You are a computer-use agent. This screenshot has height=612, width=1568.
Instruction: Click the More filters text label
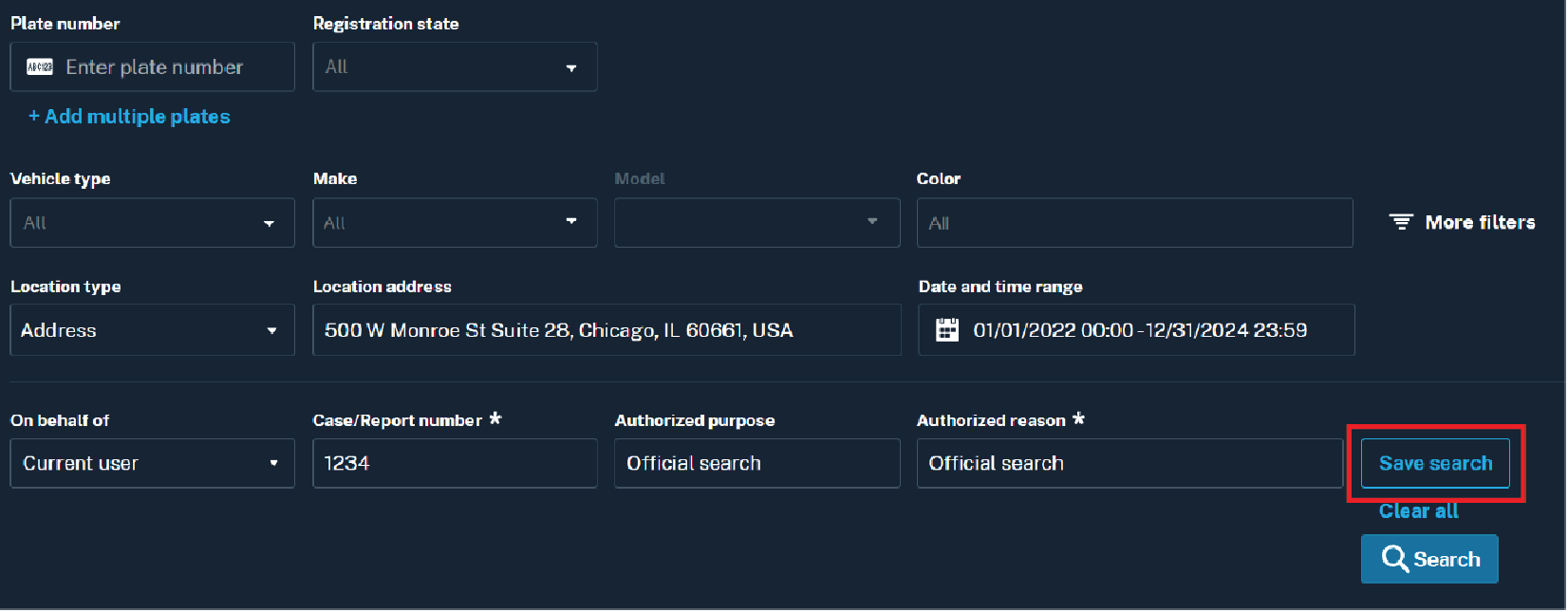coord(1480,222)
